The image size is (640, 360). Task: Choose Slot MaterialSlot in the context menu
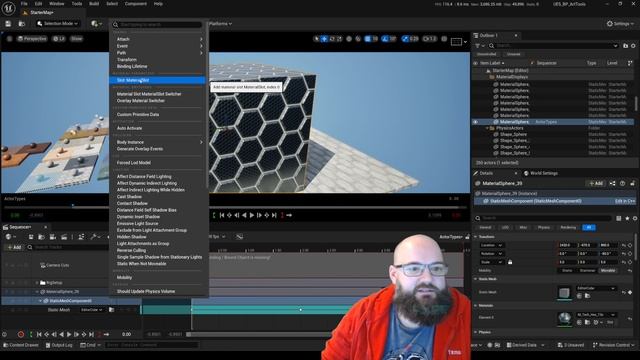tap(157, 80)
